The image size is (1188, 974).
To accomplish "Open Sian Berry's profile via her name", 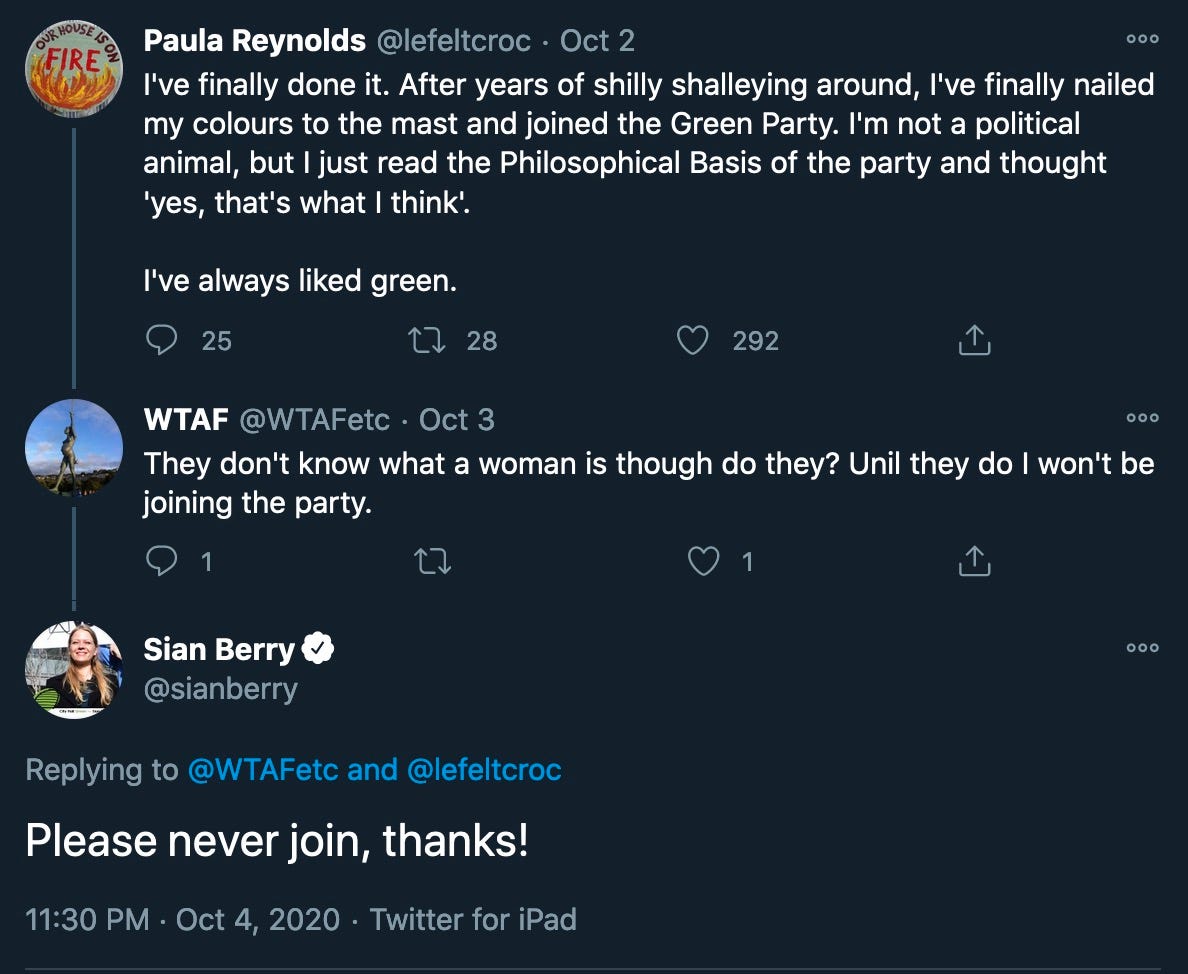I will tap(219, 649).
